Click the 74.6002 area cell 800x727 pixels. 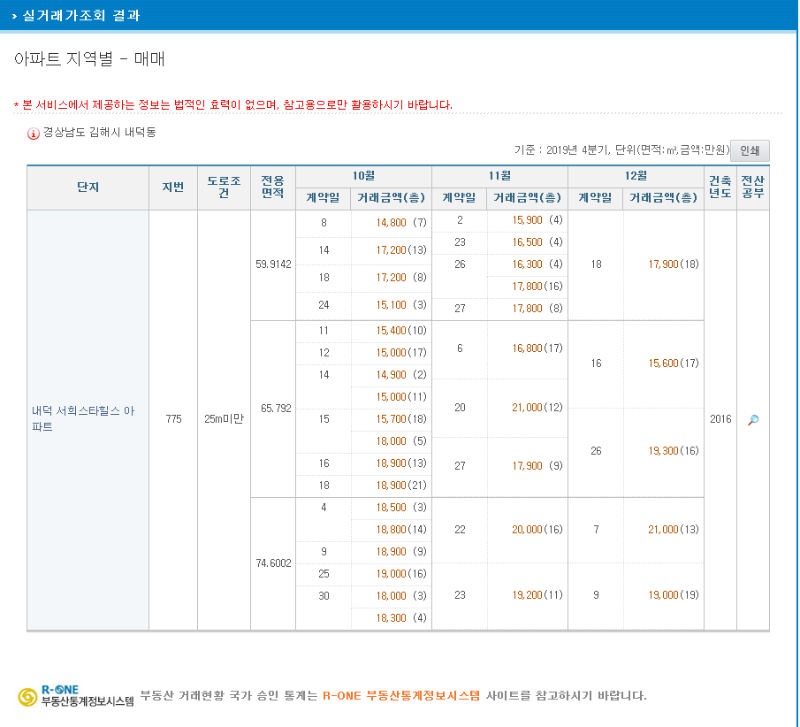273,563
